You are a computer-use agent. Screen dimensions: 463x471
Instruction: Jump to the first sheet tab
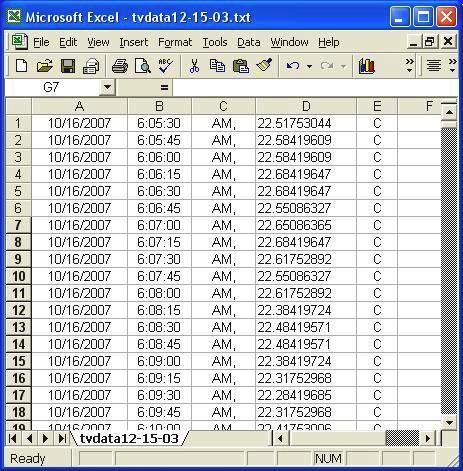pos(13,438)
